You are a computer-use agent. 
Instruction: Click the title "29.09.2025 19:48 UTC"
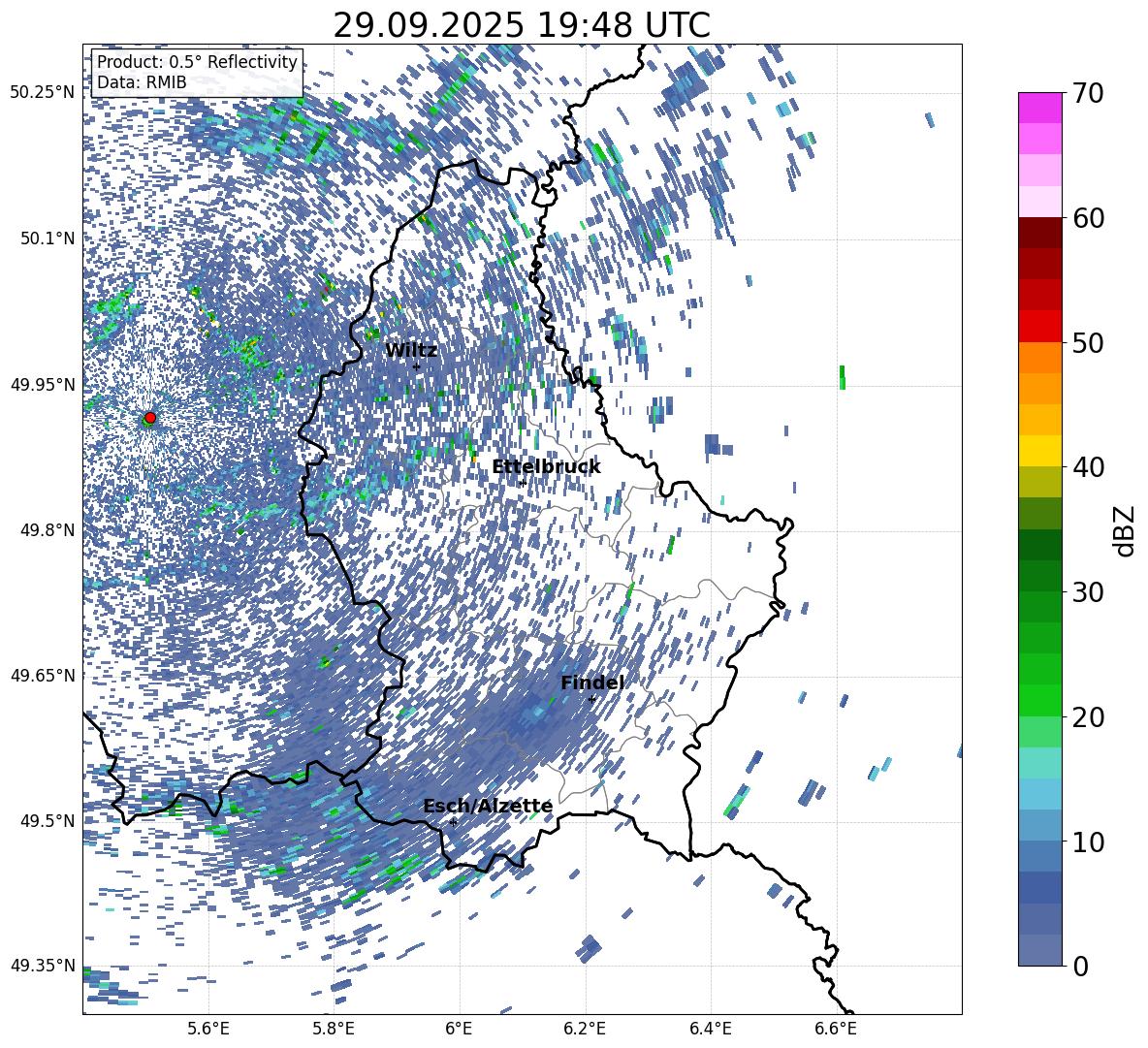tap(522, 25)
